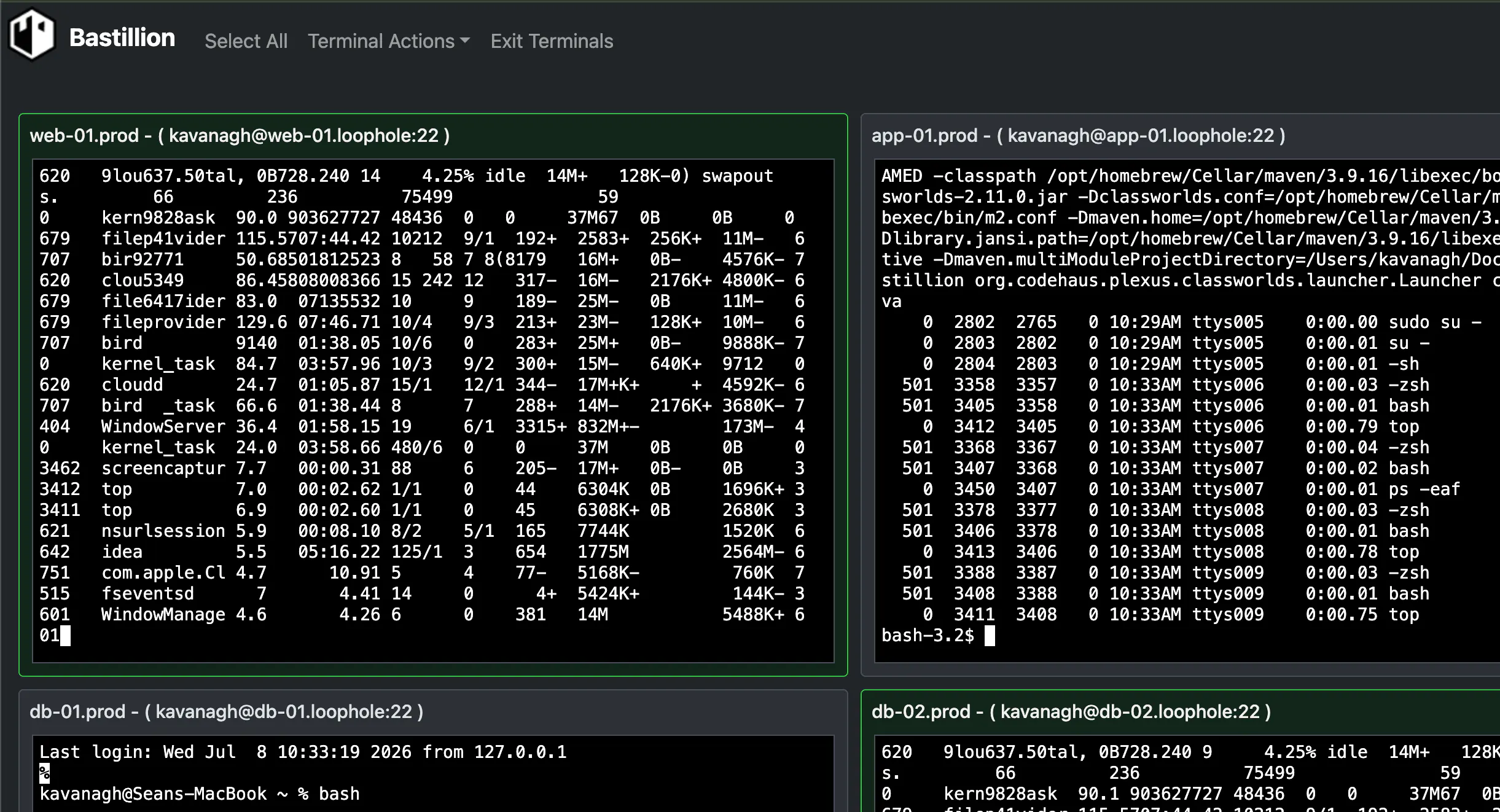Open the Terminal Actions dropdown menu
The width and height of the screenshot is (1500, 812).
(x=389, y=41)
